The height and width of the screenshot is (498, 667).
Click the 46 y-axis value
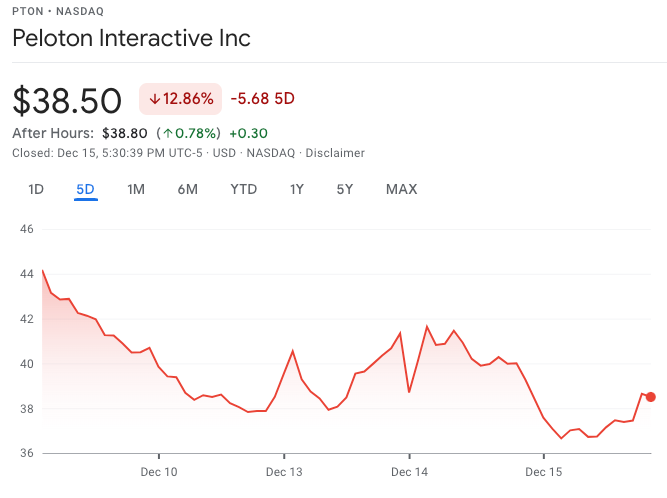pos(27,229)
